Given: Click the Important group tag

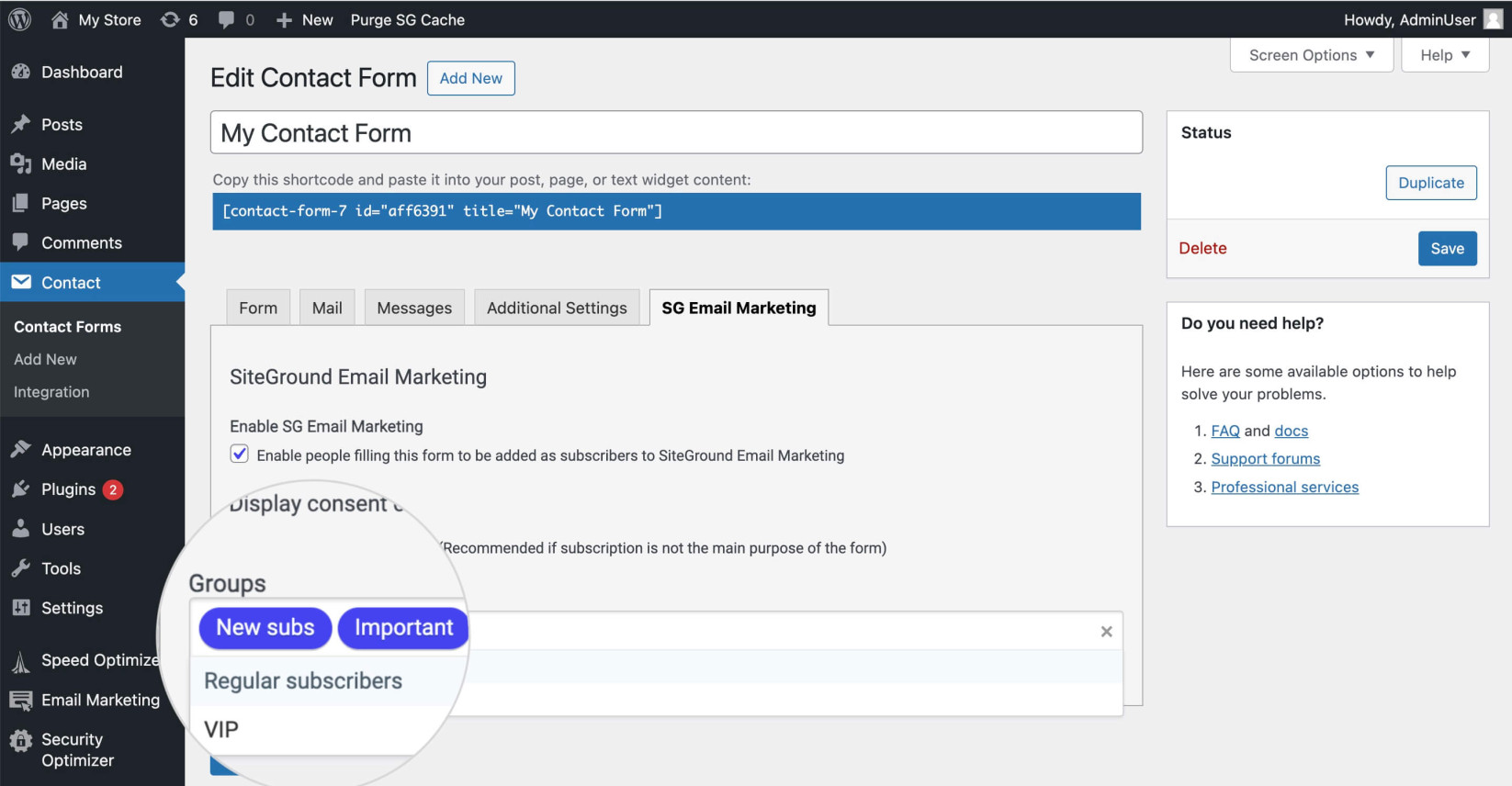Looking at the screenshot, I should [403, 628].
